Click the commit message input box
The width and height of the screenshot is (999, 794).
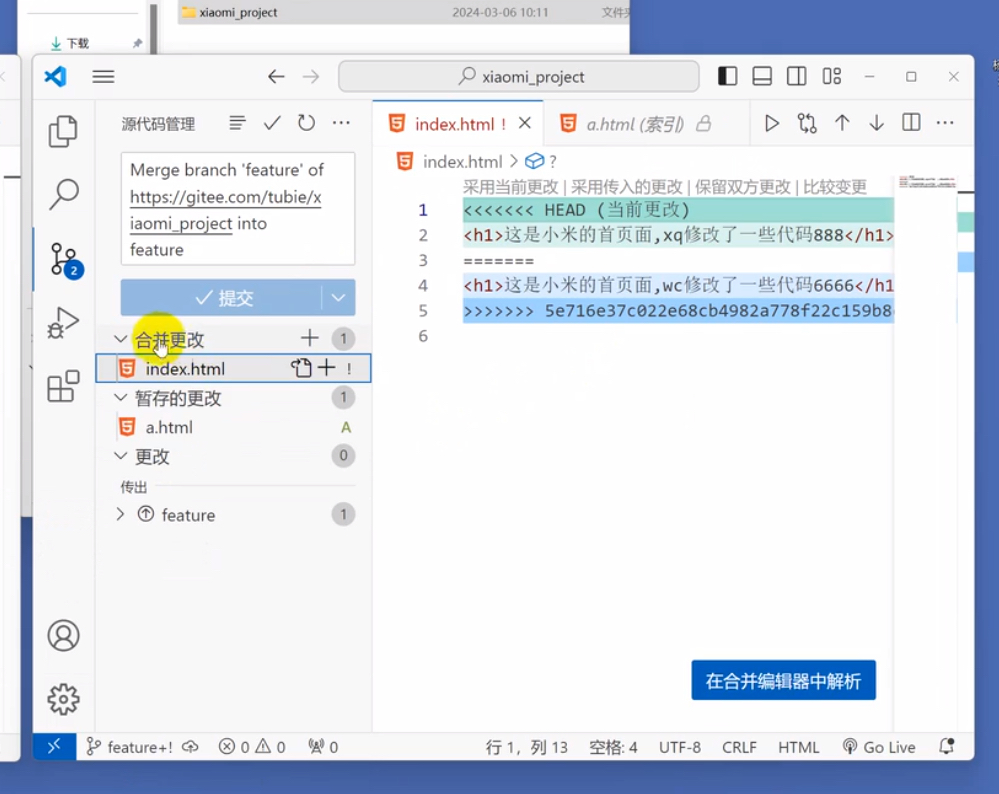(238, 209)
